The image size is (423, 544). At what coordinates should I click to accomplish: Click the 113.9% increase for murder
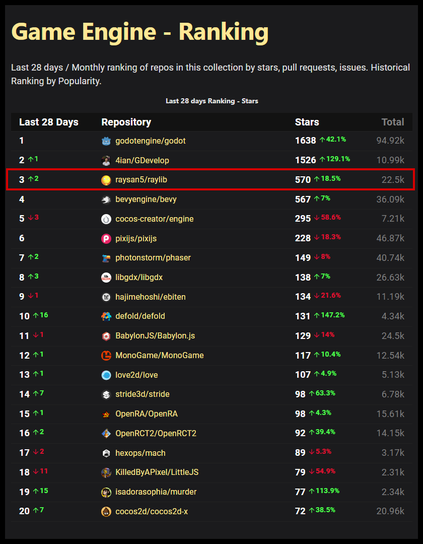(324, 491)
